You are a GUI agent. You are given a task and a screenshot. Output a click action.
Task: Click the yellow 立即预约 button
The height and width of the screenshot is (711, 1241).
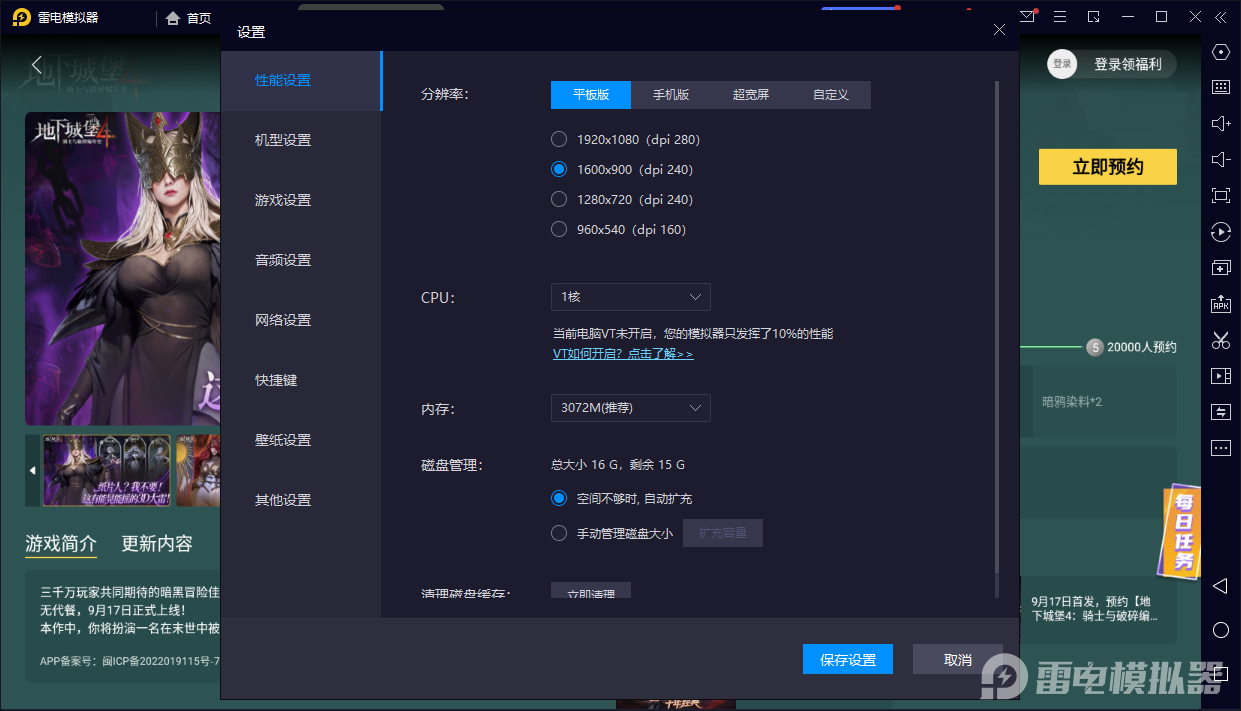click(x=1108, y=167)
